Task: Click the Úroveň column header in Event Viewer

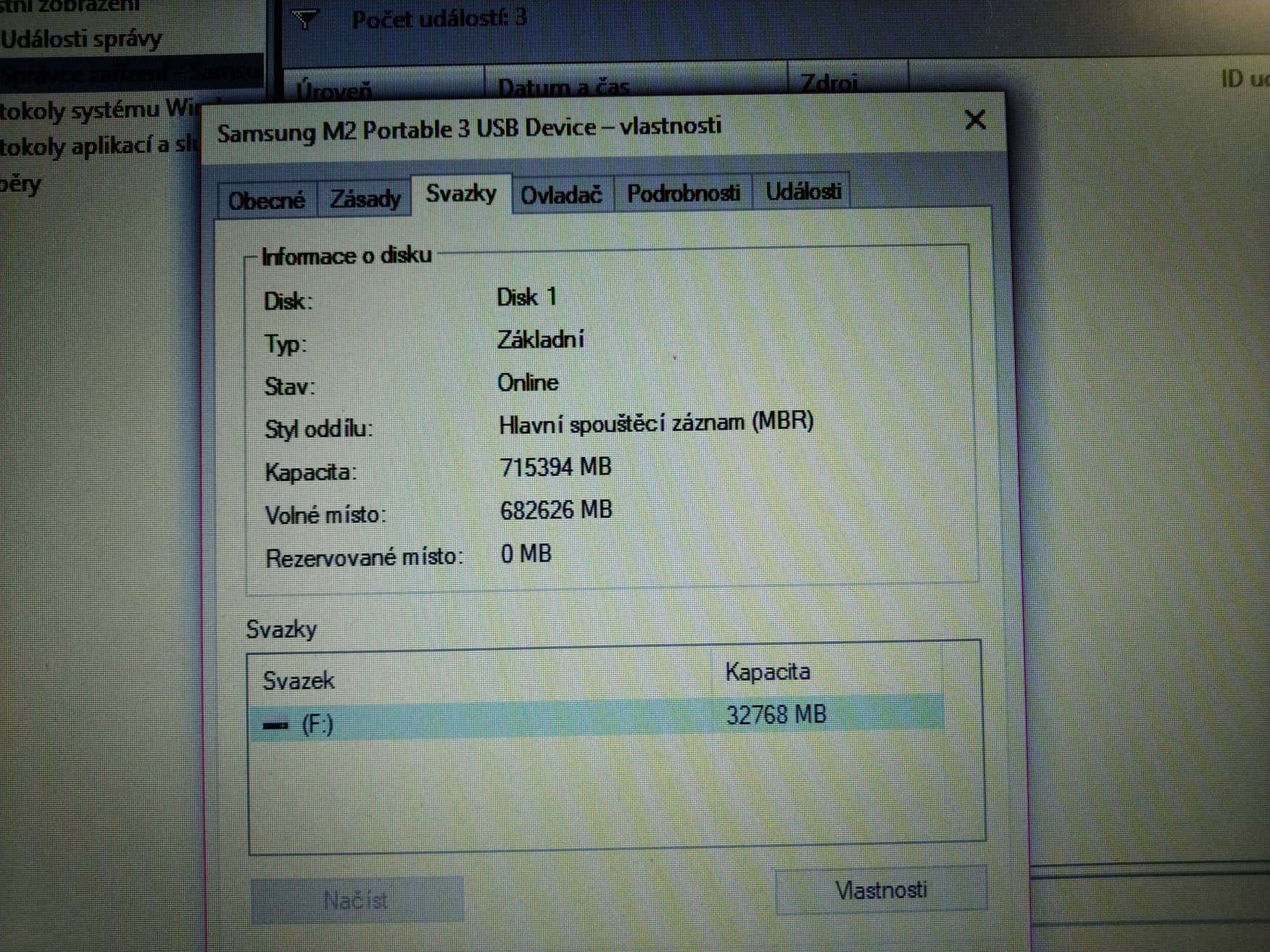Action: click(x=334, y=91)
